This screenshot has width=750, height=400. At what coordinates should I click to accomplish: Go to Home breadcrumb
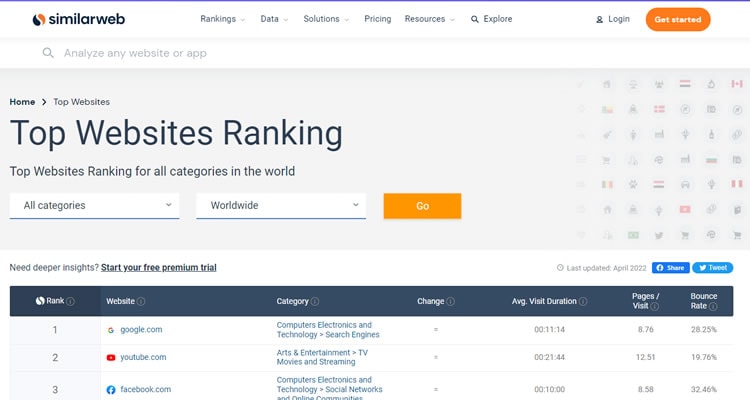click(x=22, y=102)
